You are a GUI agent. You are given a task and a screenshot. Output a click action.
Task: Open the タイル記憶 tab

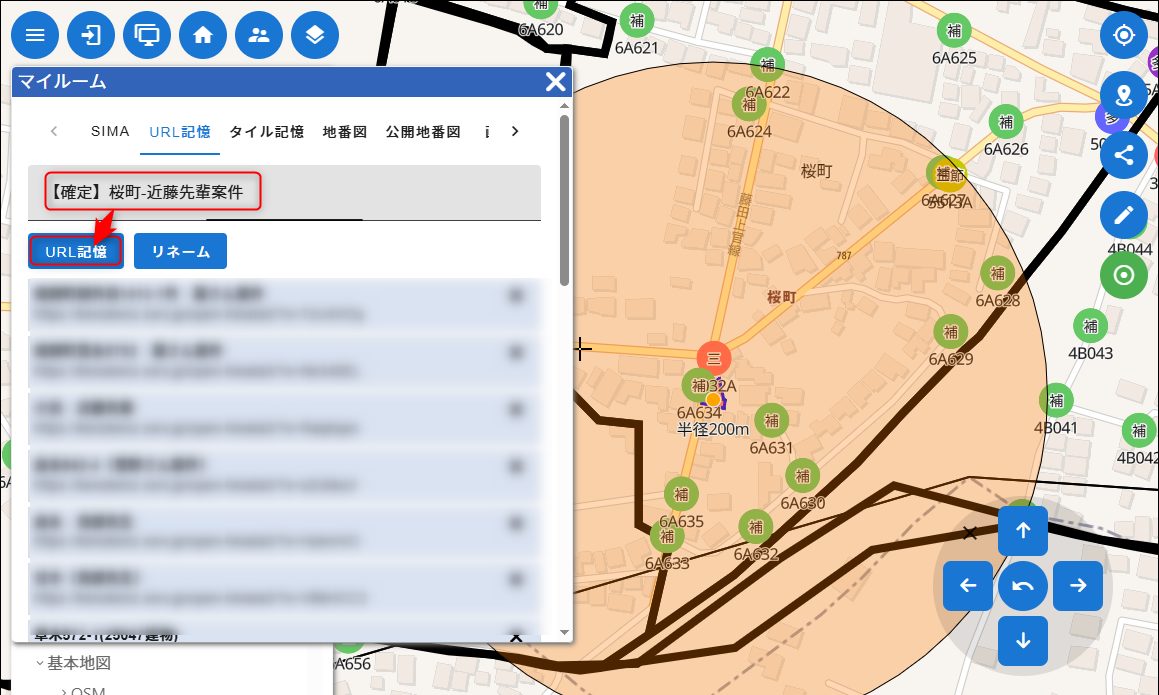(x=266, y=132)
